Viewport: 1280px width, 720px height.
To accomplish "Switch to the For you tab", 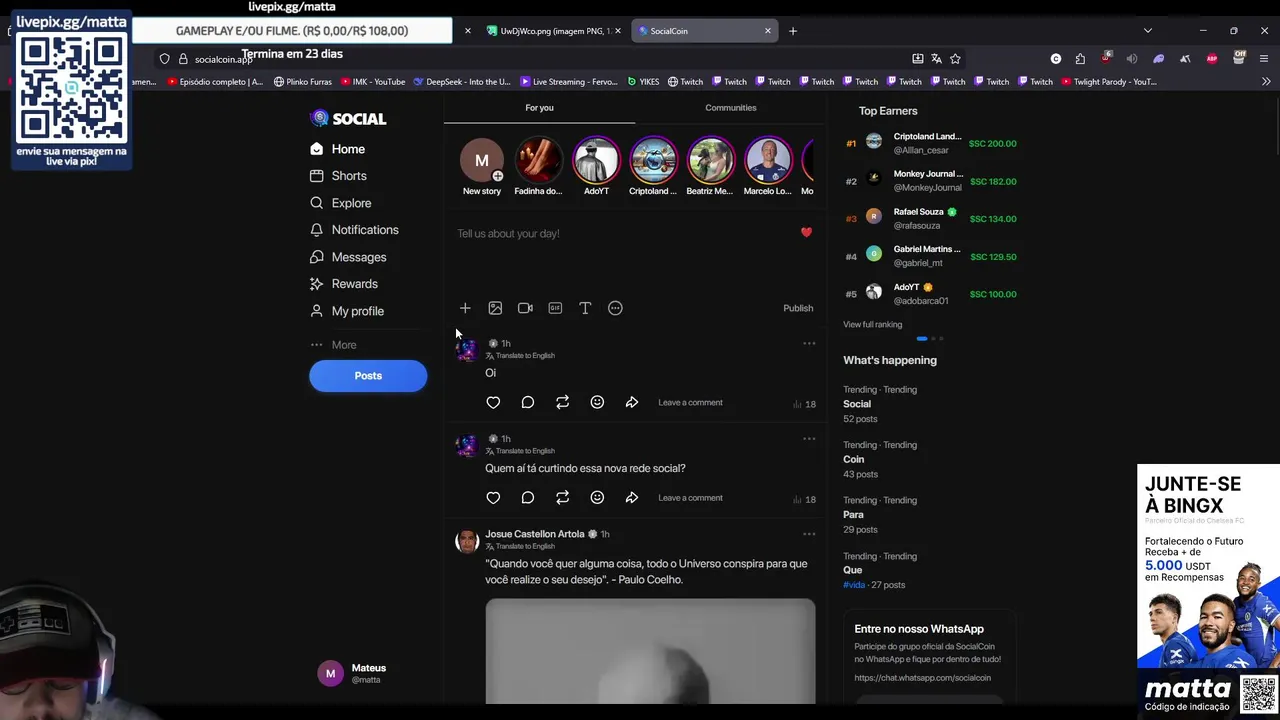I will 539,108.
